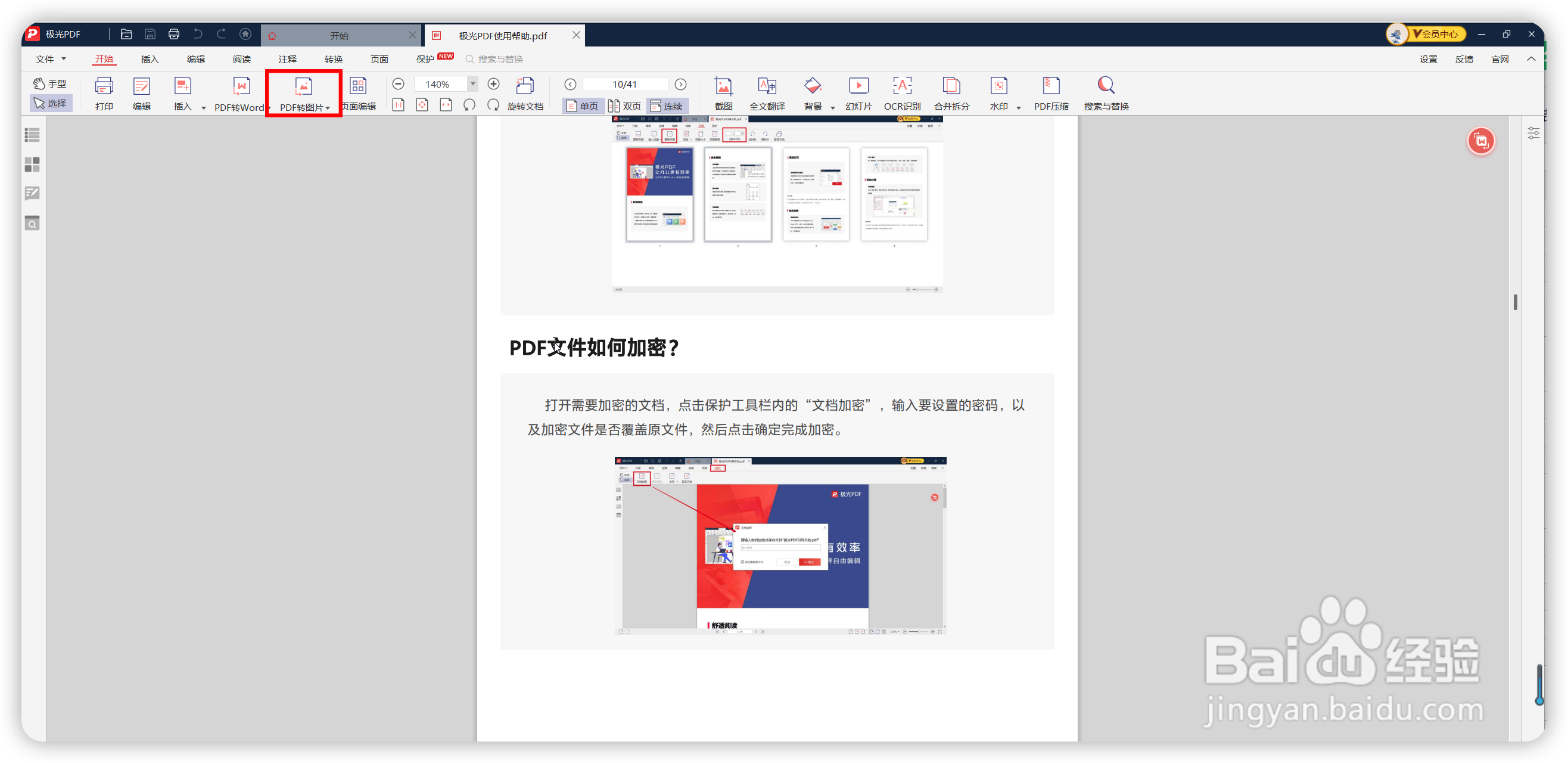Viewport: 1568px width, 763px height.
Task: Expand the 水印 watermark dropdown arrow
Action: point(1018,108)
